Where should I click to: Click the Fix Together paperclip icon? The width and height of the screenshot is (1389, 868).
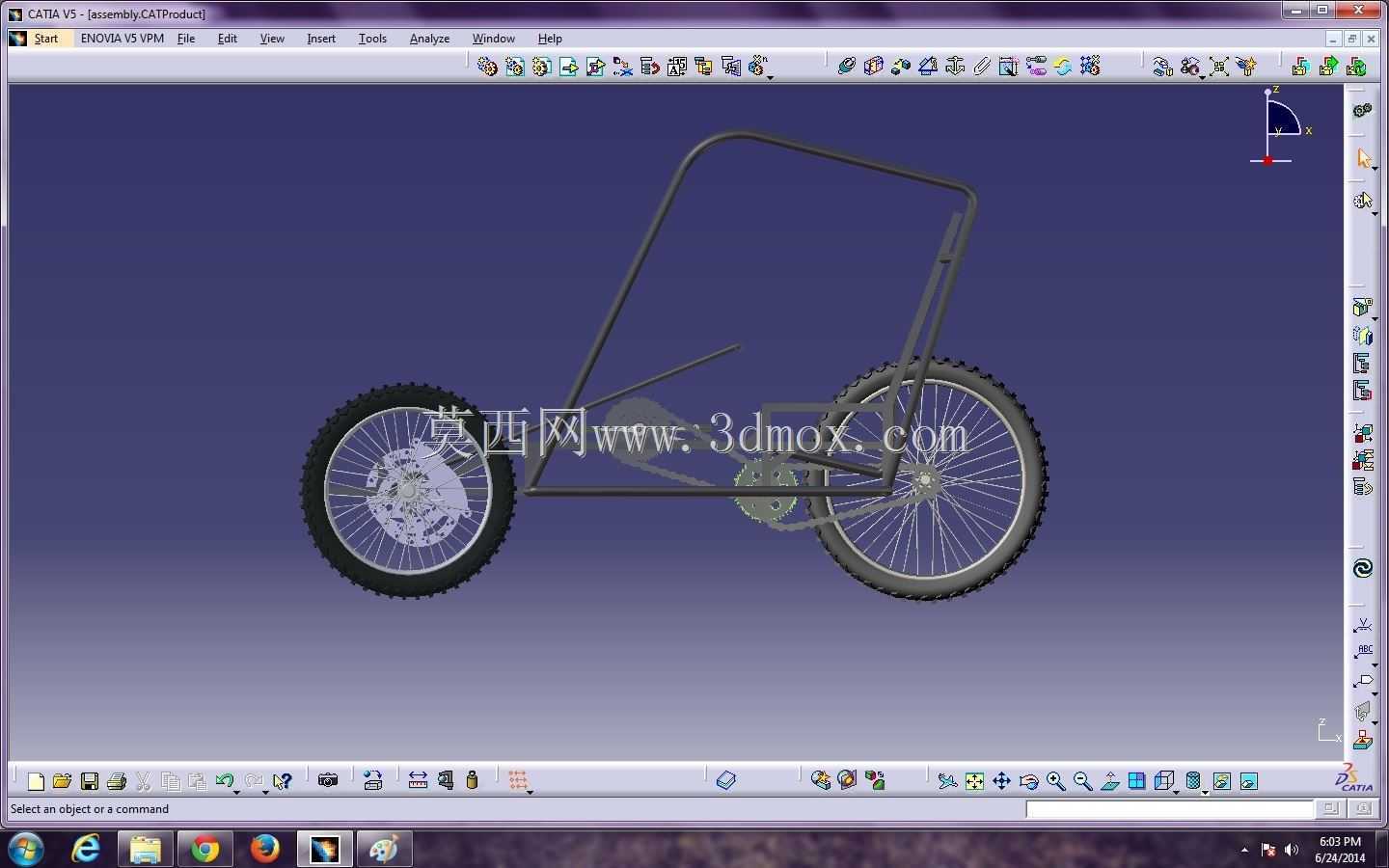(x=981, y=66)
